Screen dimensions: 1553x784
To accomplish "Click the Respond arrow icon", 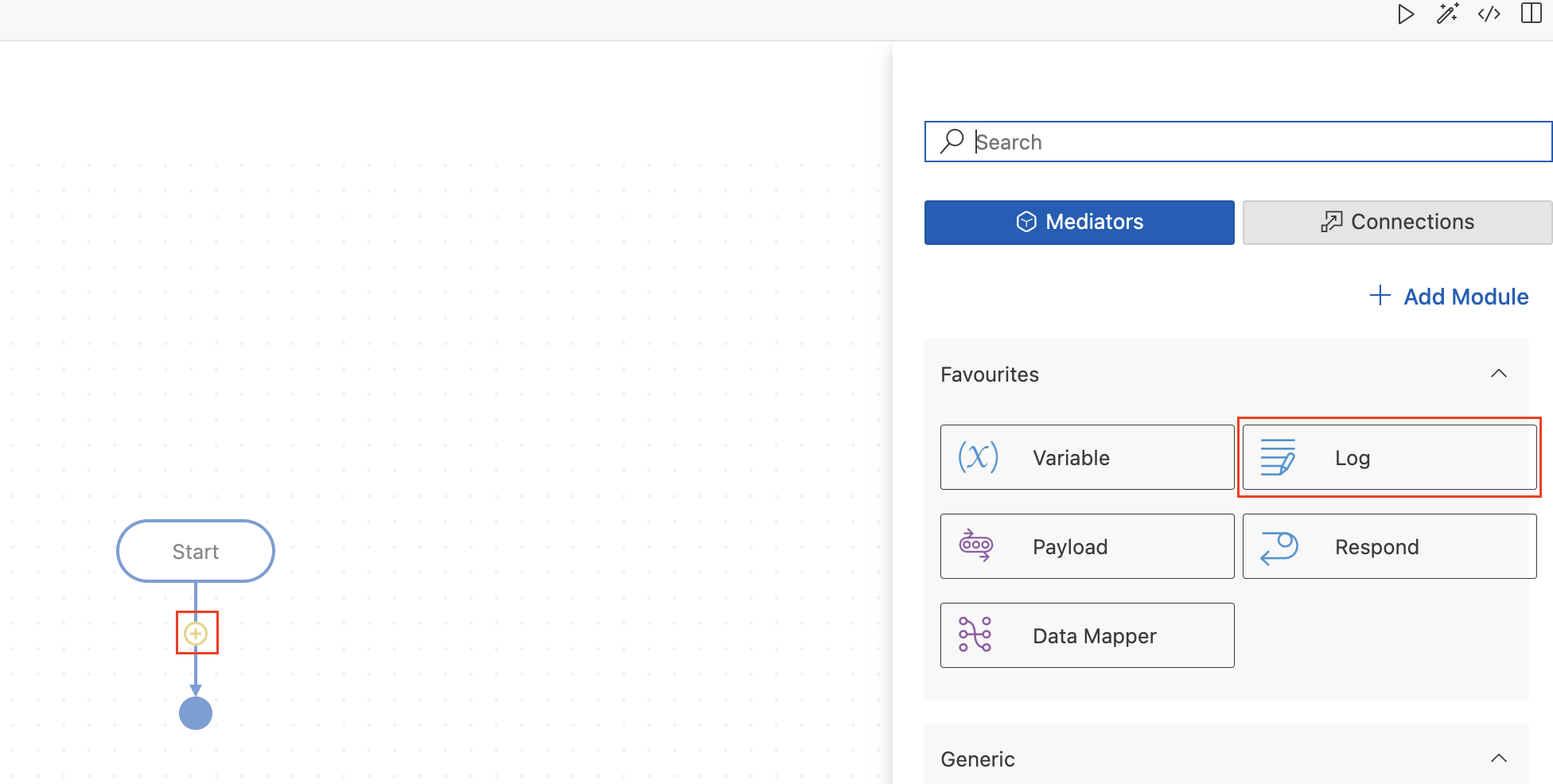I will (1279, 547).
